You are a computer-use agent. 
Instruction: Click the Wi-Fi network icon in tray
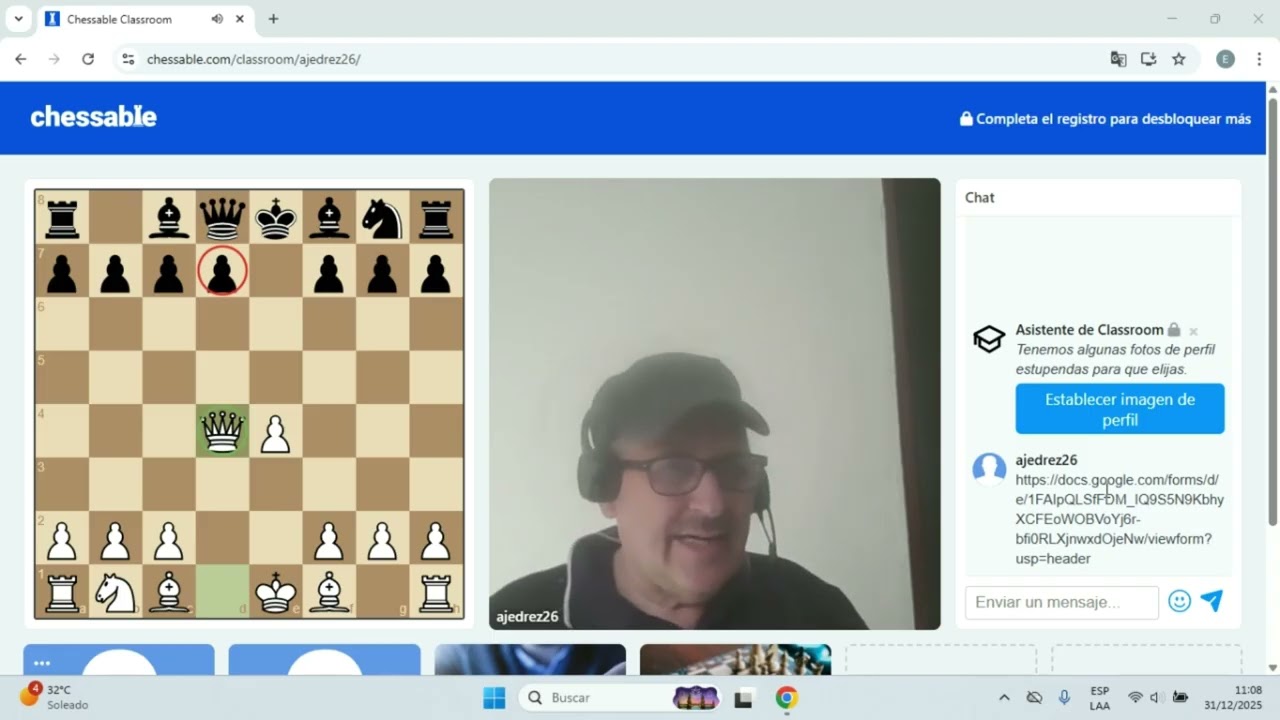pyautogui.click(x=1135, y=697)
